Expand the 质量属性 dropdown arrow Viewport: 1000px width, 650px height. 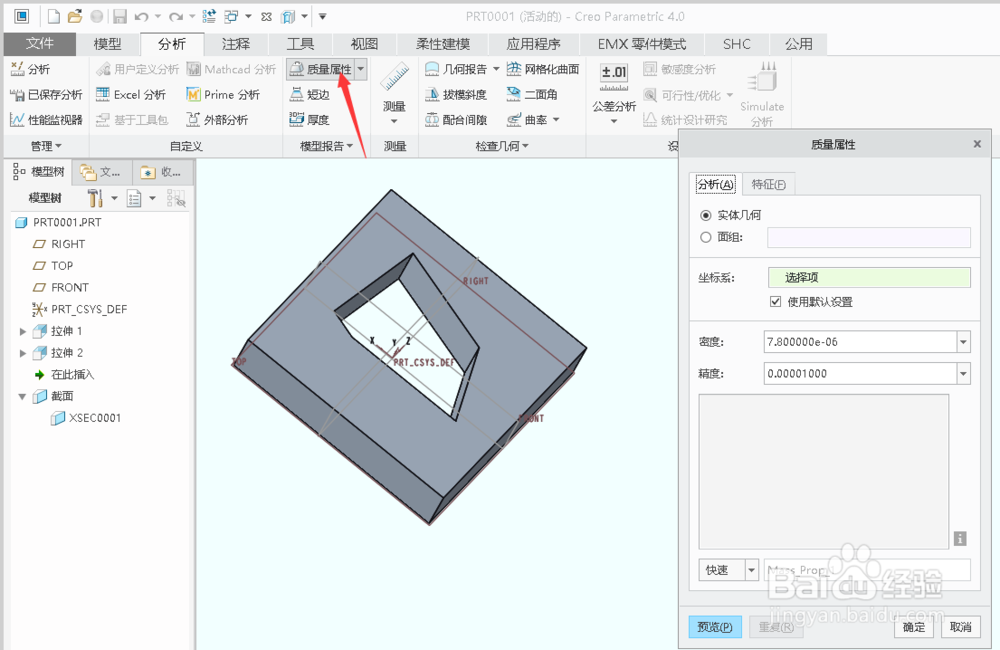click(361, 69)
